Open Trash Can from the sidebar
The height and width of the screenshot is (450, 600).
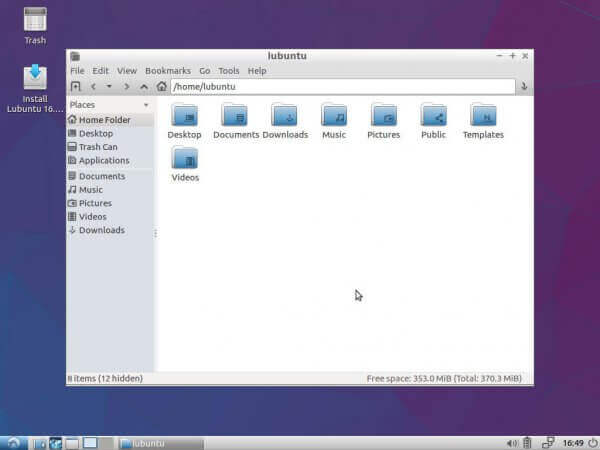(x=110, y=147)
